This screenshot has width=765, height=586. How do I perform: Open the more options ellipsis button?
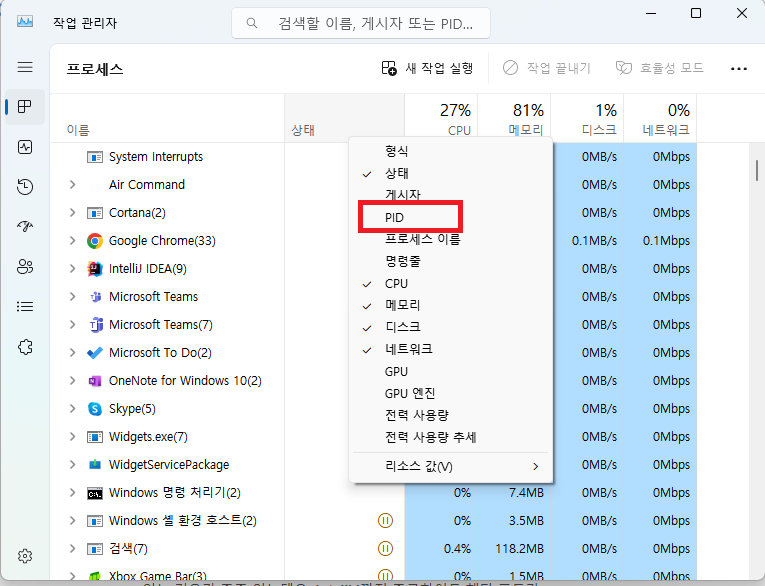pos(739,69)
